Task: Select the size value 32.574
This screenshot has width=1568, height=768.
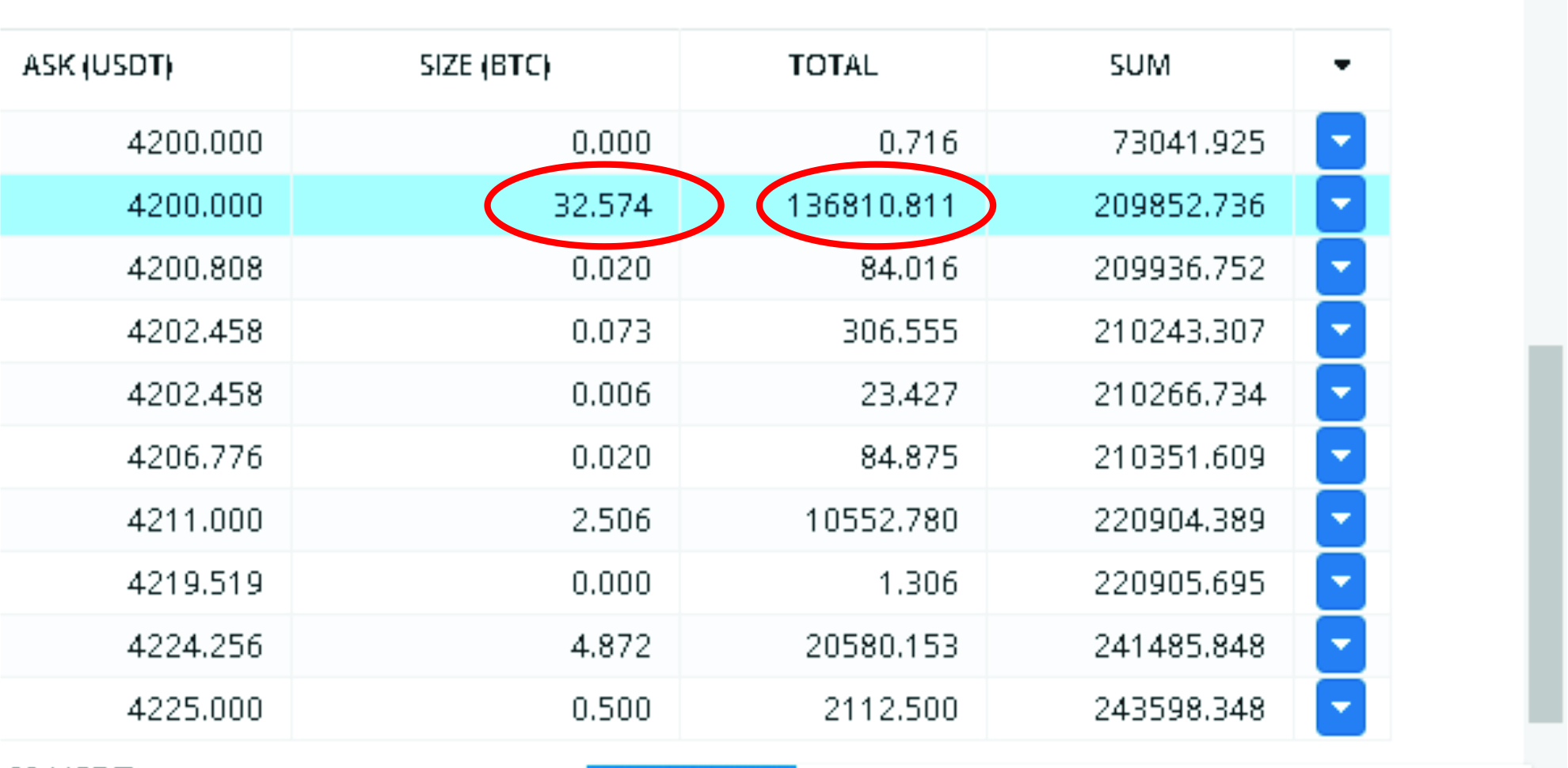Action: 603,206
